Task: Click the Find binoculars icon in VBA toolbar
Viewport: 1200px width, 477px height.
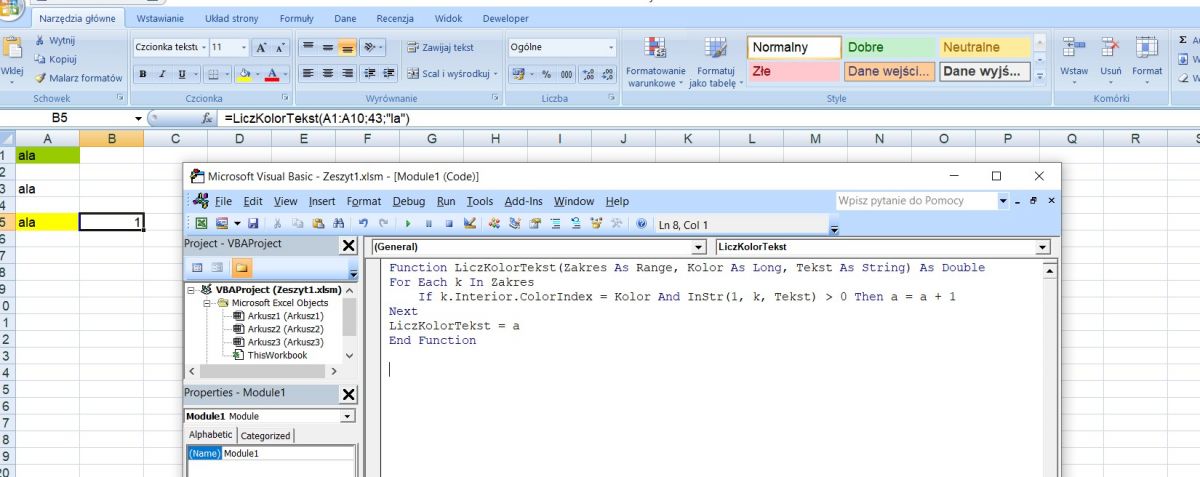Action: 339,224
